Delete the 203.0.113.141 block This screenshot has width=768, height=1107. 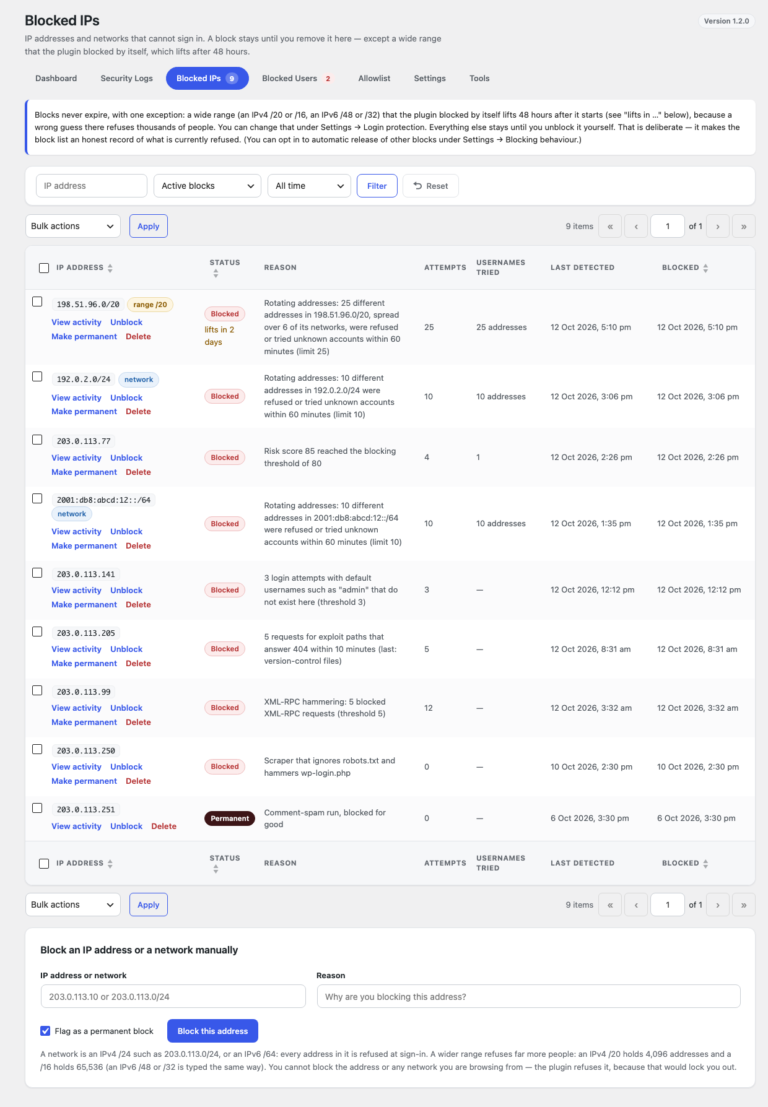[x=138, y=605]
